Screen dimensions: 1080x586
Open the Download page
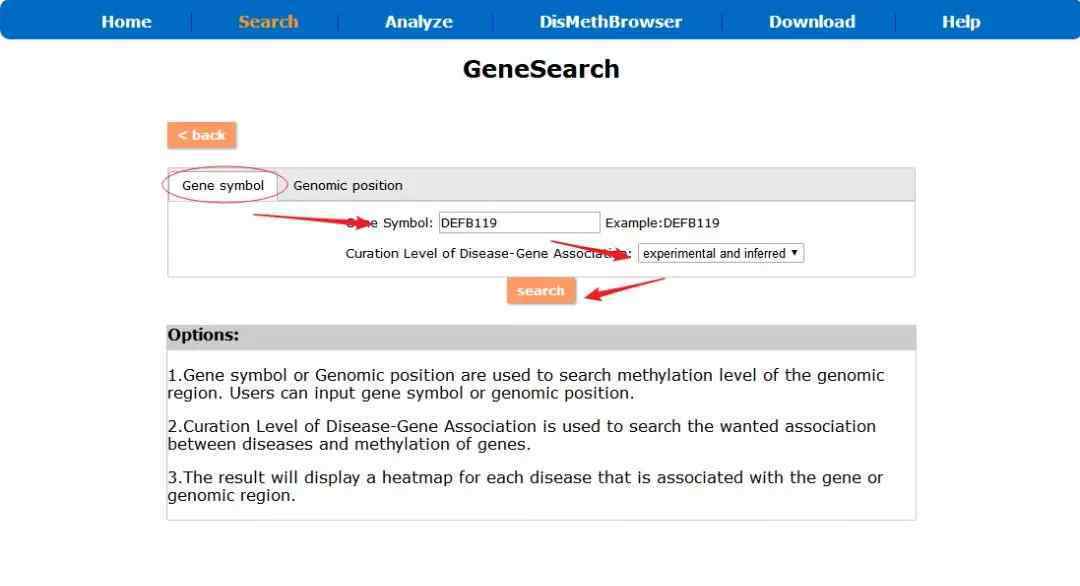[811, 22]
